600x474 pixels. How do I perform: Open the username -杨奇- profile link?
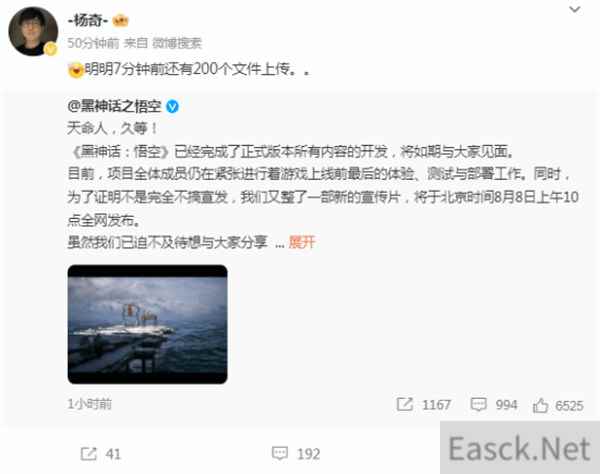tap(88, 20)
